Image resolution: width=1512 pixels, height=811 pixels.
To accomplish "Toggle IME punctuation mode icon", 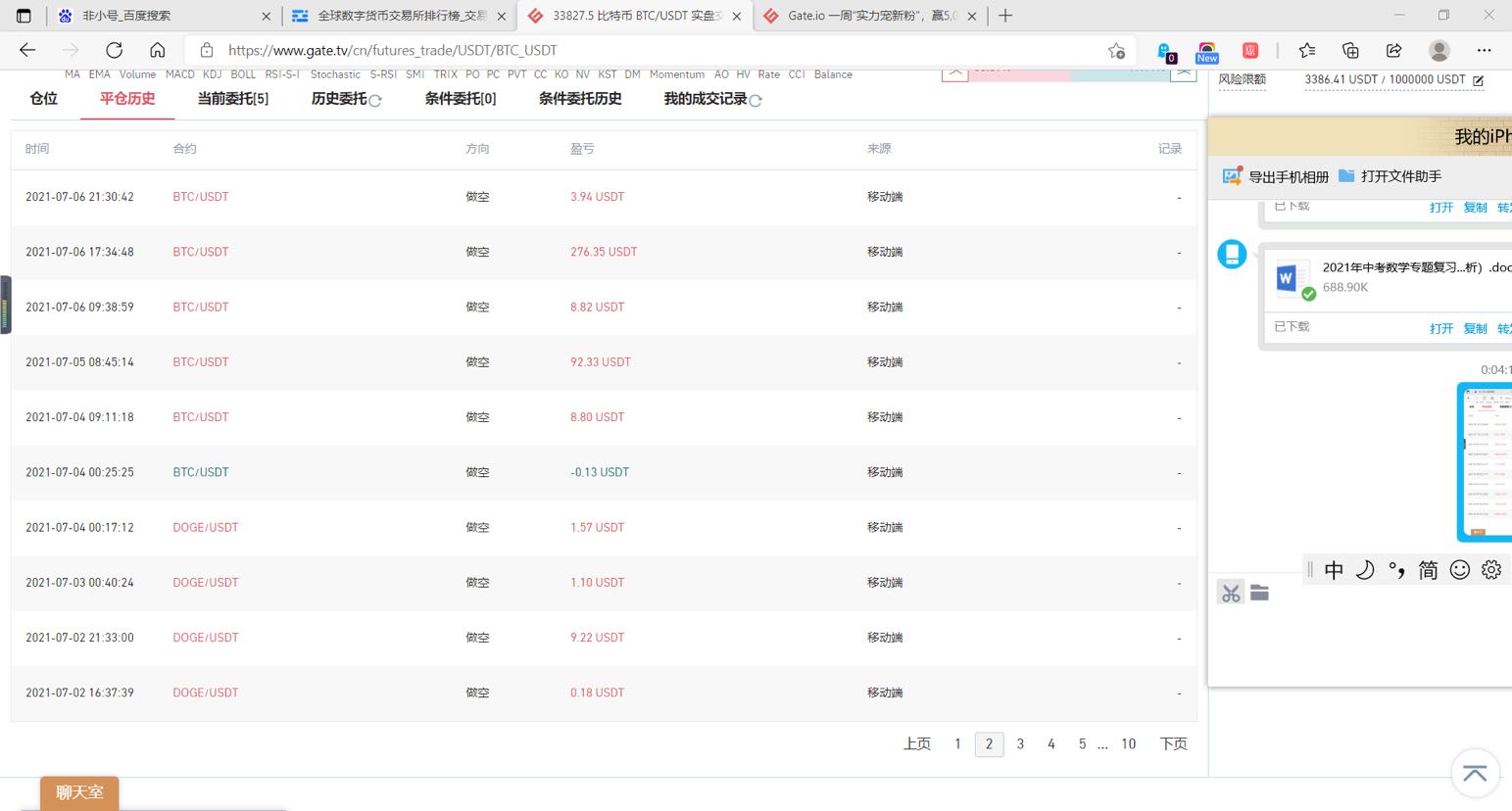I will coord(1396,570).
